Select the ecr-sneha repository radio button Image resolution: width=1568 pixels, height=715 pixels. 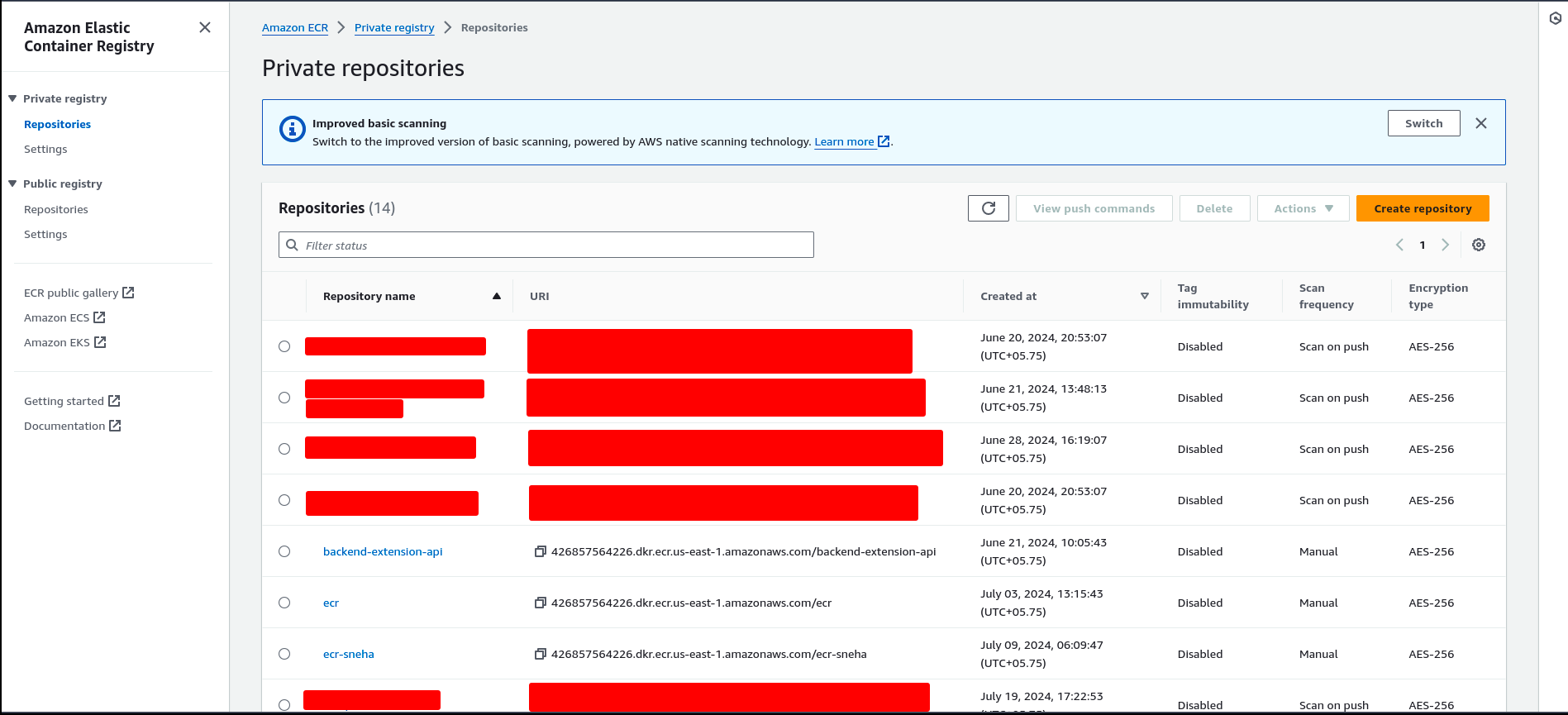click(x=284, y=654)
